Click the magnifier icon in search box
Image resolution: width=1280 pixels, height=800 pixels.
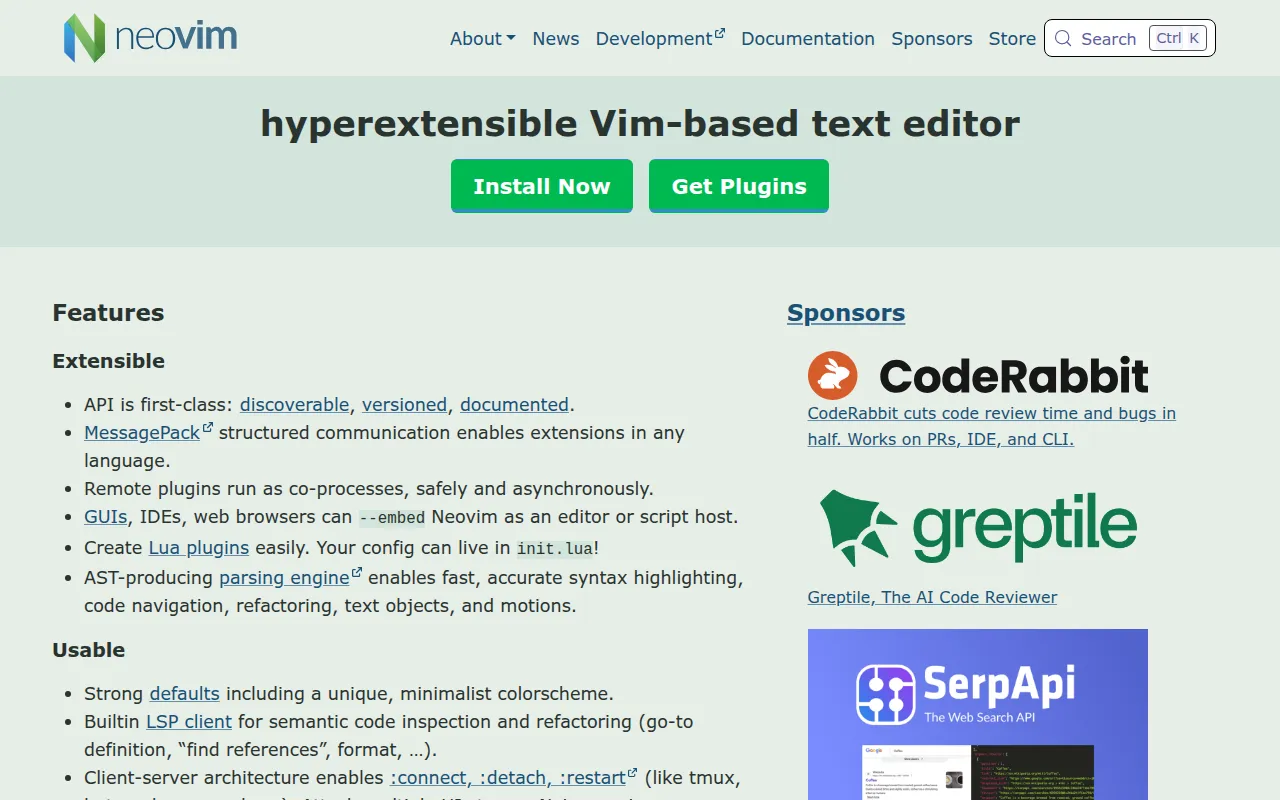(1063, 39)
